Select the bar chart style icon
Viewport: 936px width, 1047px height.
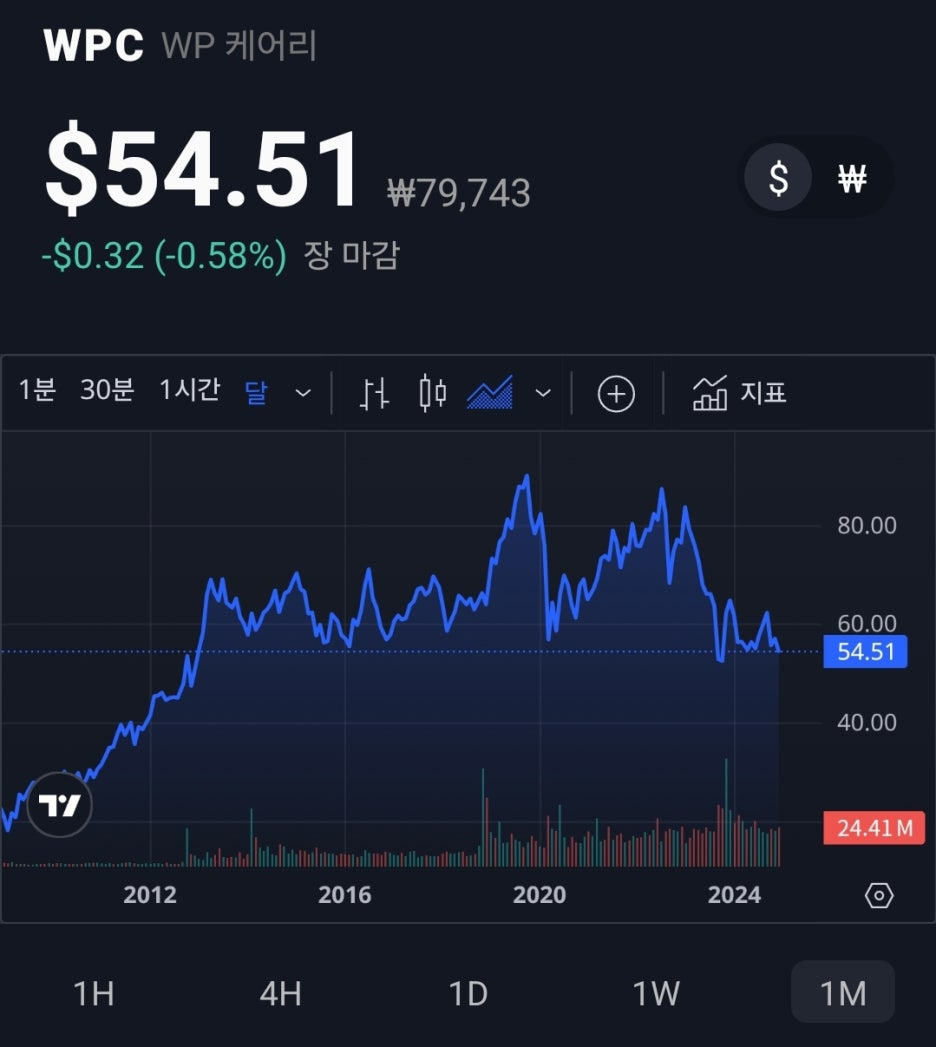point(374,393)
